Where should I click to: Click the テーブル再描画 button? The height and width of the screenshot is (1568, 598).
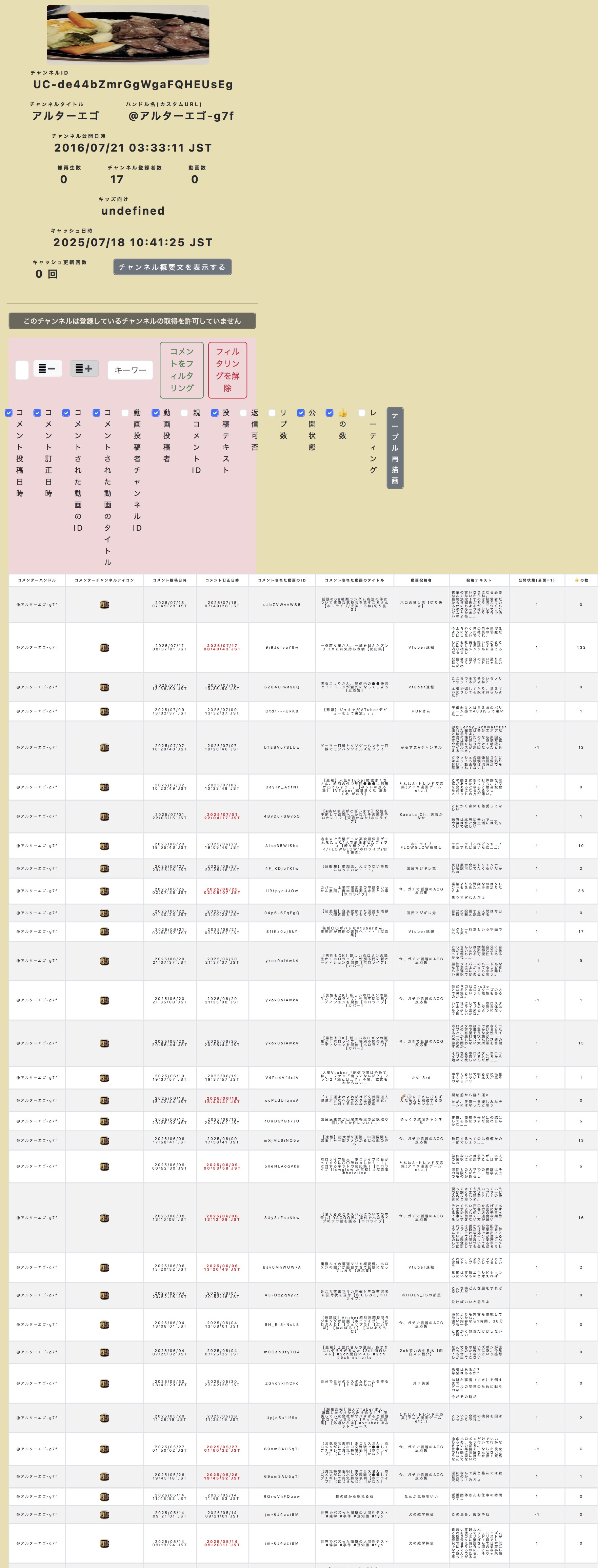[395, 448]
